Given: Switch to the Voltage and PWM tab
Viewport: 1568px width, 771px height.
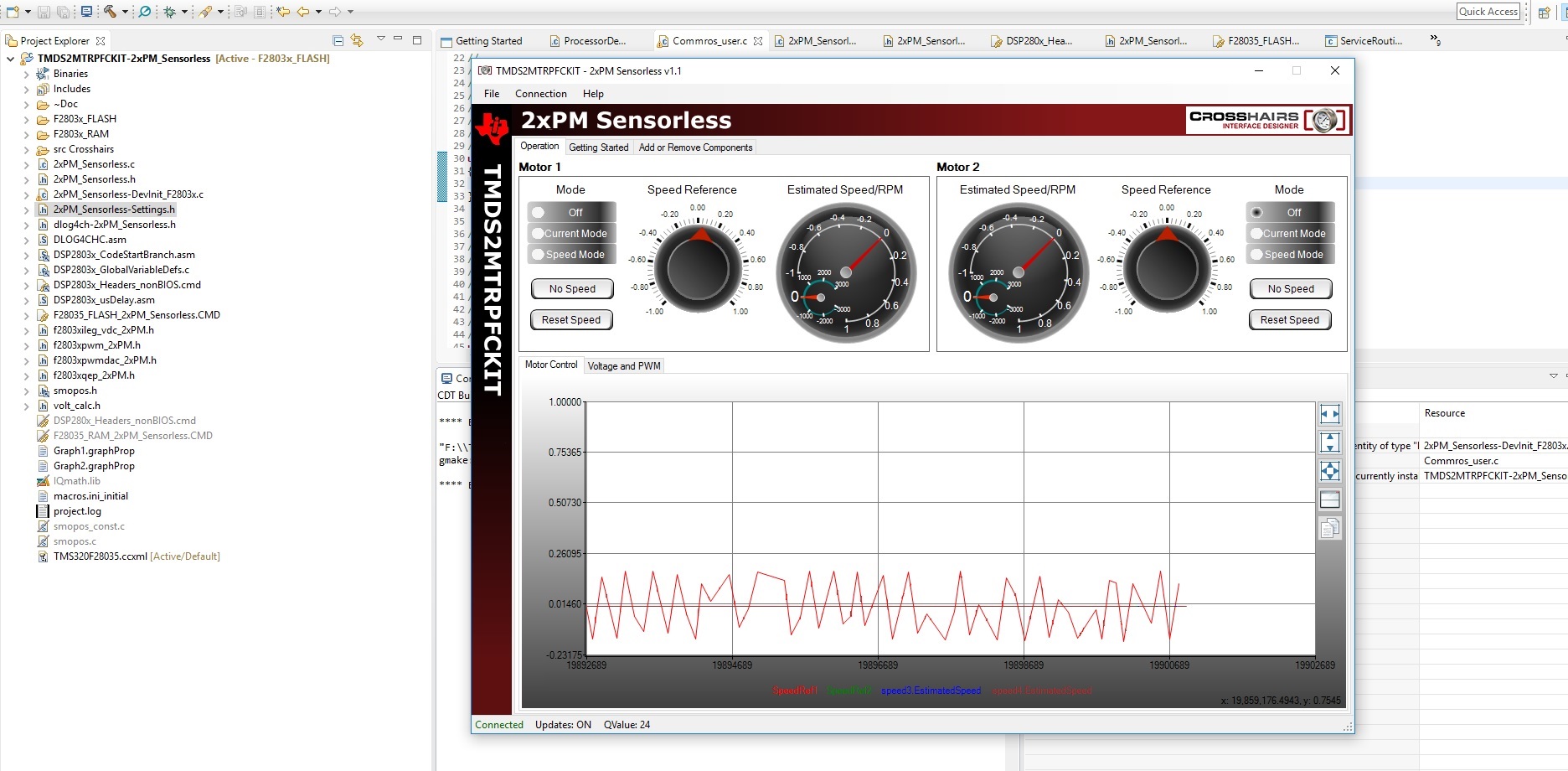Looking at the screenshot, I should coord(624,366).
